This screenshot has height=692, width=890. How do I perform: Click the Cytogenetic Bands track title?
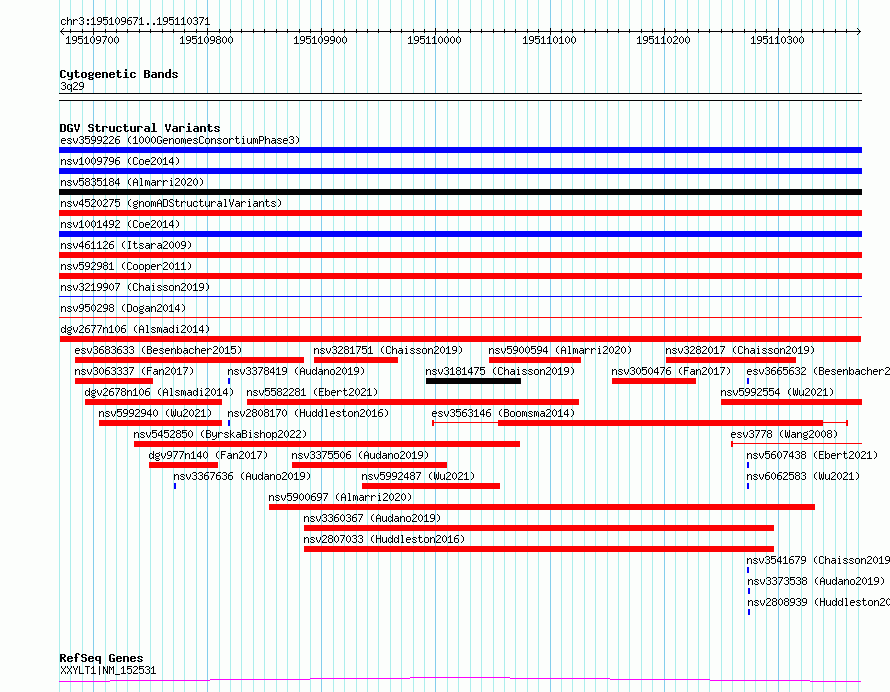[119, 74]
